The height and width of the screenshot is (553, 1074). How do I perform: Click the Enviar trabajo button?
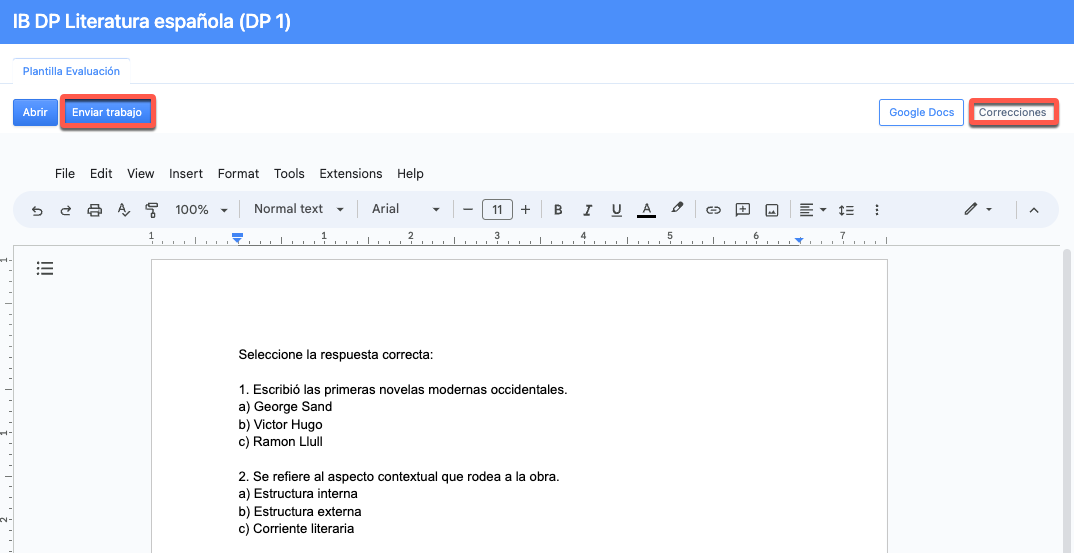[x=107, y=112]
